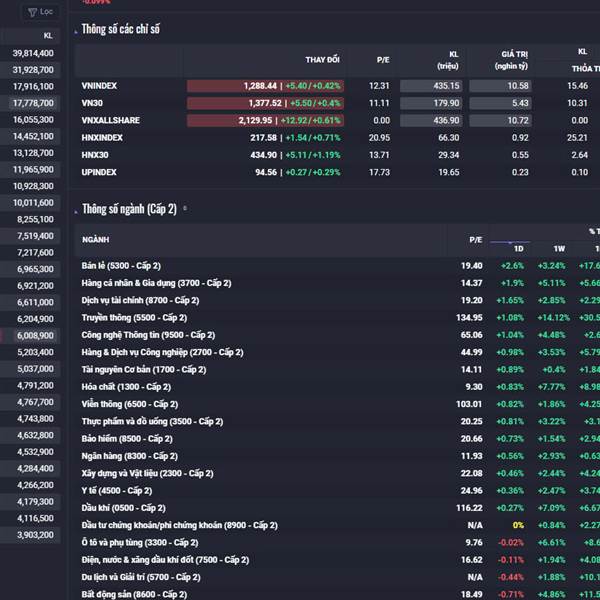This screenshot has height=600, width=600.
Task: Select Bán lẻ 1D value +2.6%
Action: [512, 266]
